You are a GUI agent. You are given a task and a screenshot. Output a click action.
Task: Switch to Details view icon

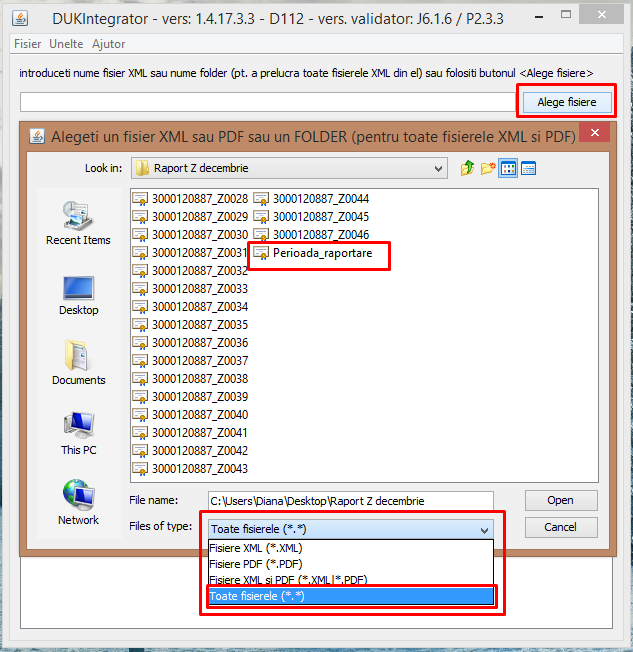[x=528, y=168]
